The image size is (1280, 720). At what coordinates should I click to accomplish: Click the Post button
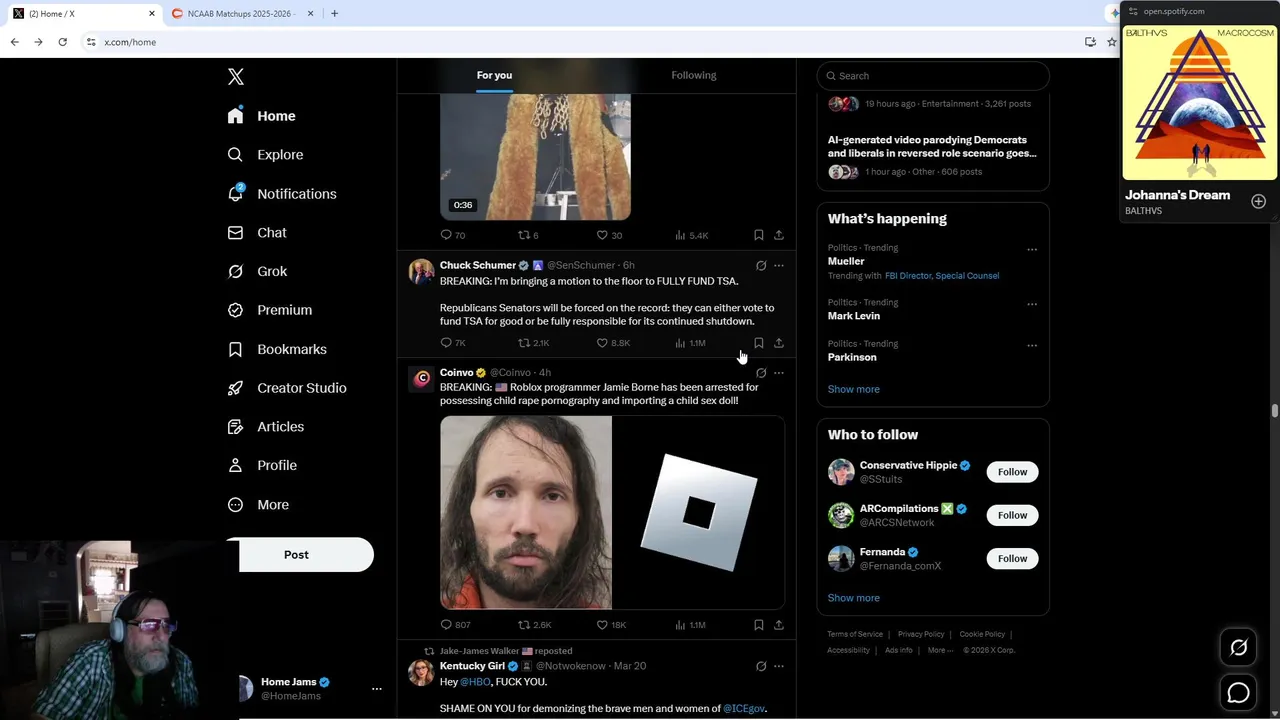pyautogui.click(x=297, y=555)
